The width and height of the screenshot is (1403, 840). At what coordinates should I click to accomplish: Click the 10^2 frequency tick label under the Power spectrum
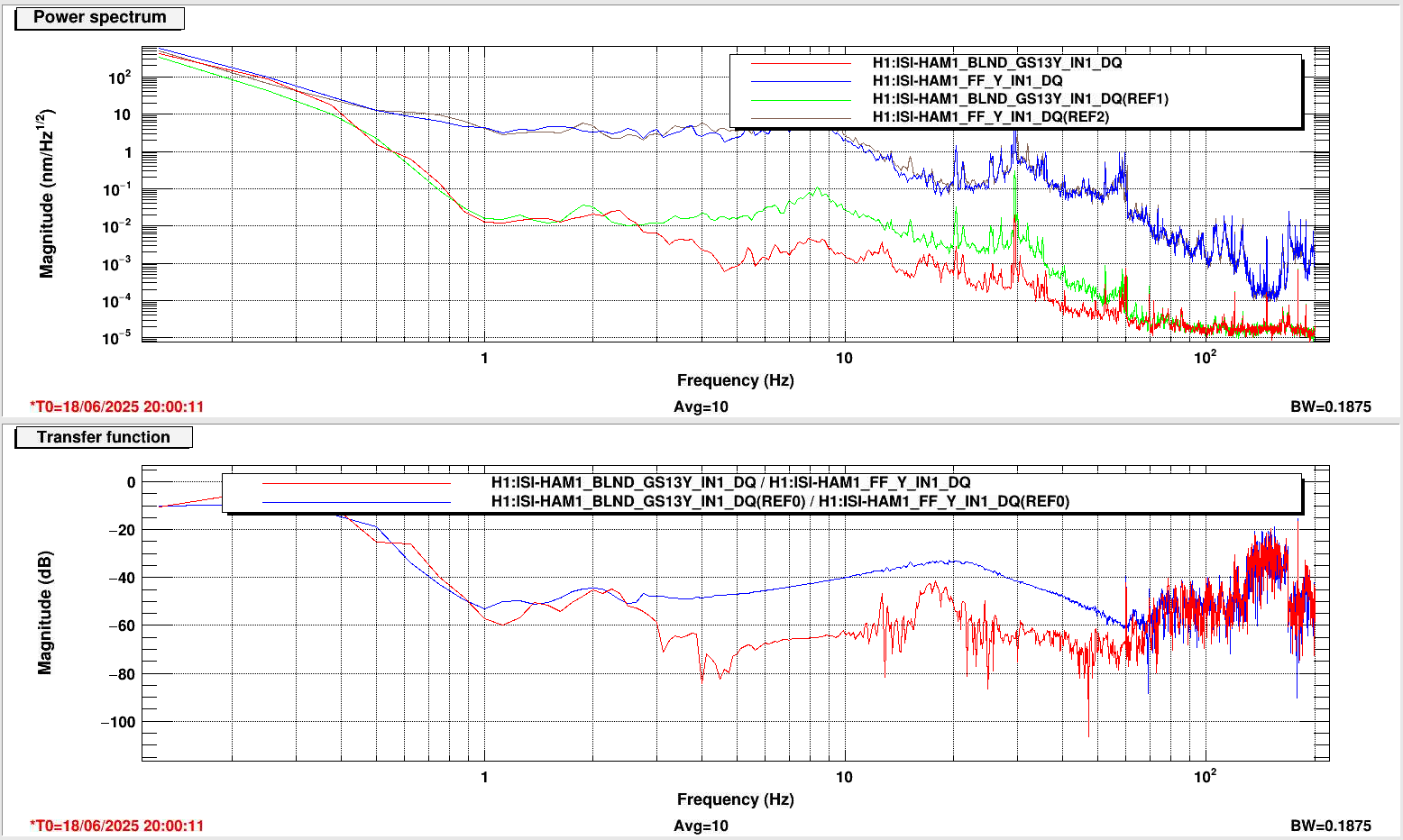point(1205,357)
